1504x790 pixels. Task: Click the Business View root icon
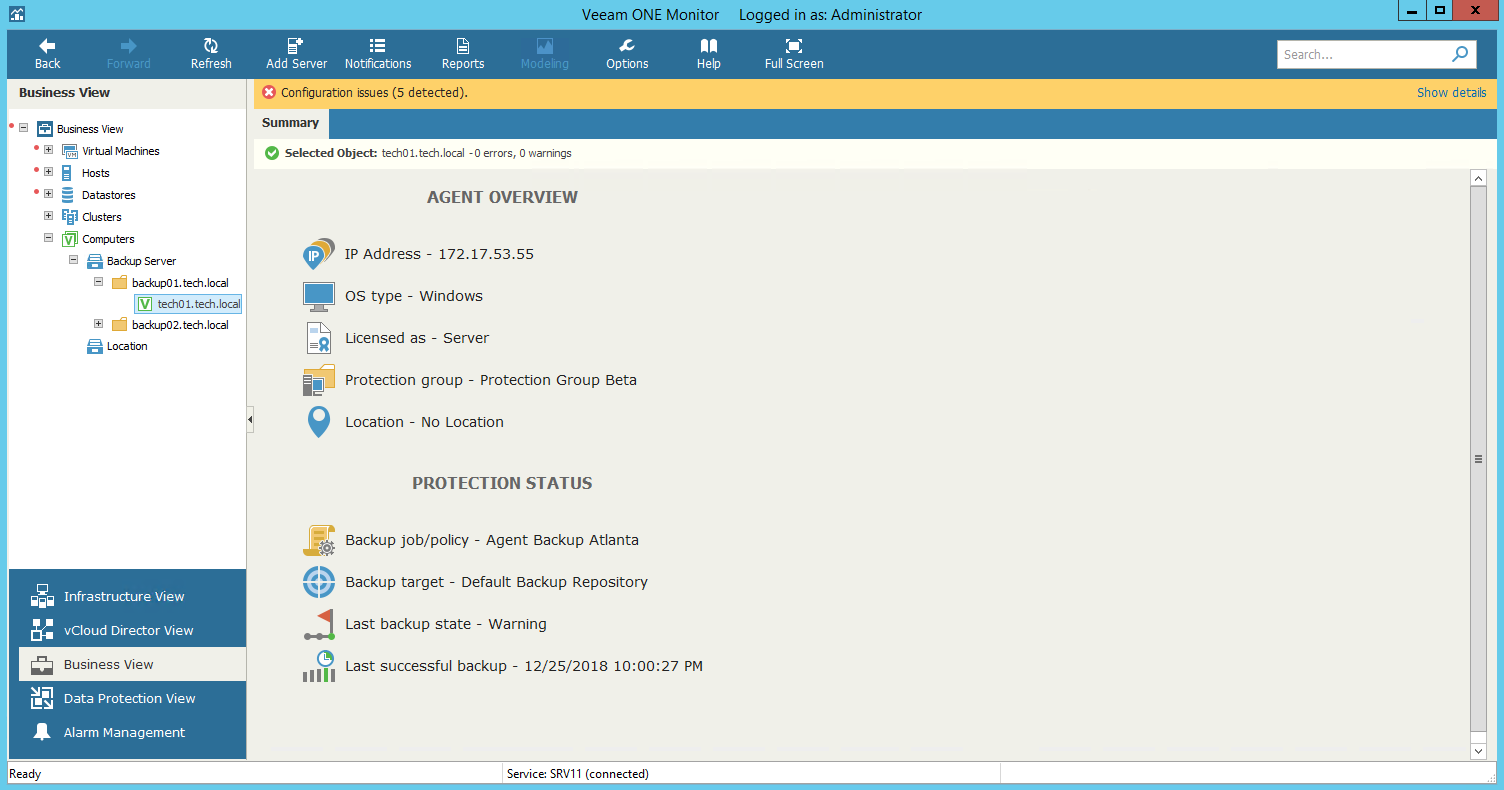[45, 129]
